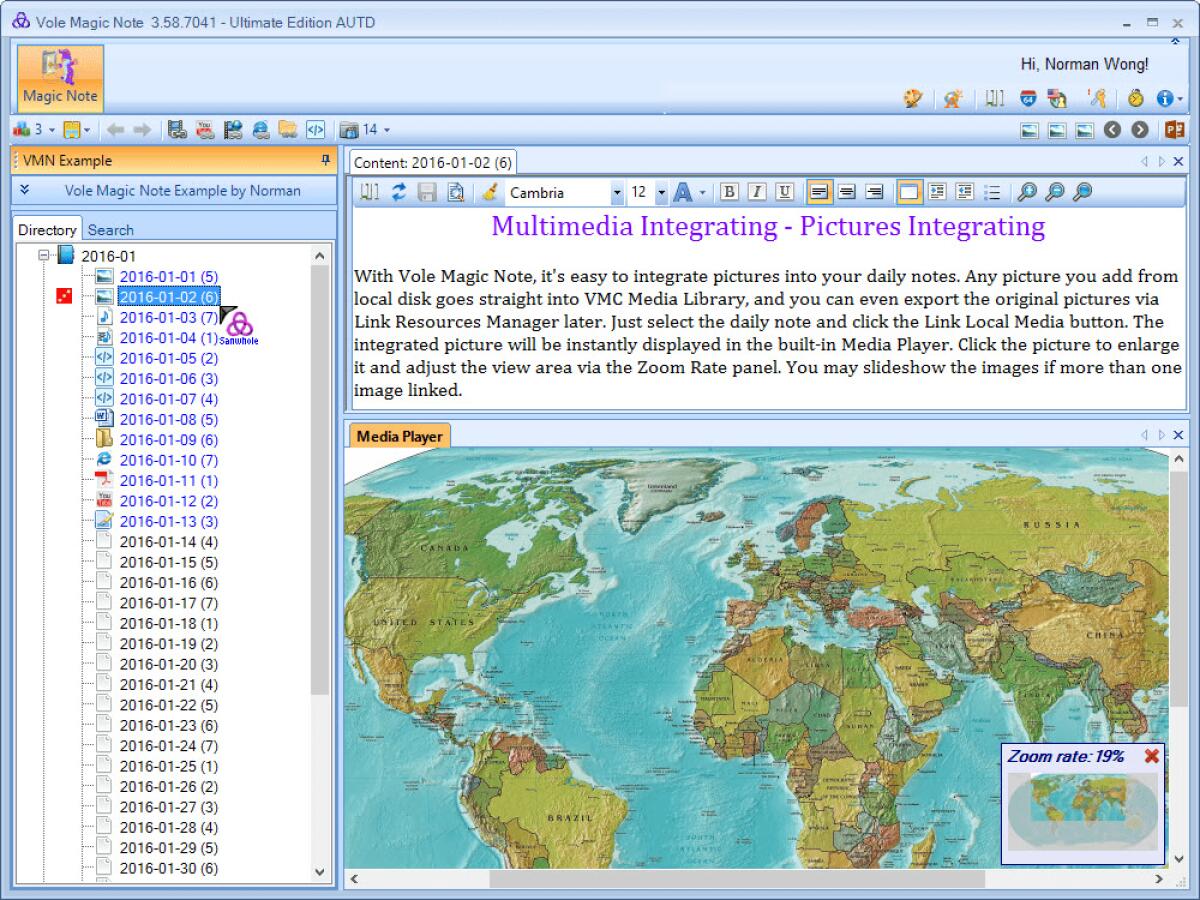Open the font size 12 dropdown
Image resolution: width=1200 pixels, height=900 pixels.
pyautogui.click(x=661, y=193)
